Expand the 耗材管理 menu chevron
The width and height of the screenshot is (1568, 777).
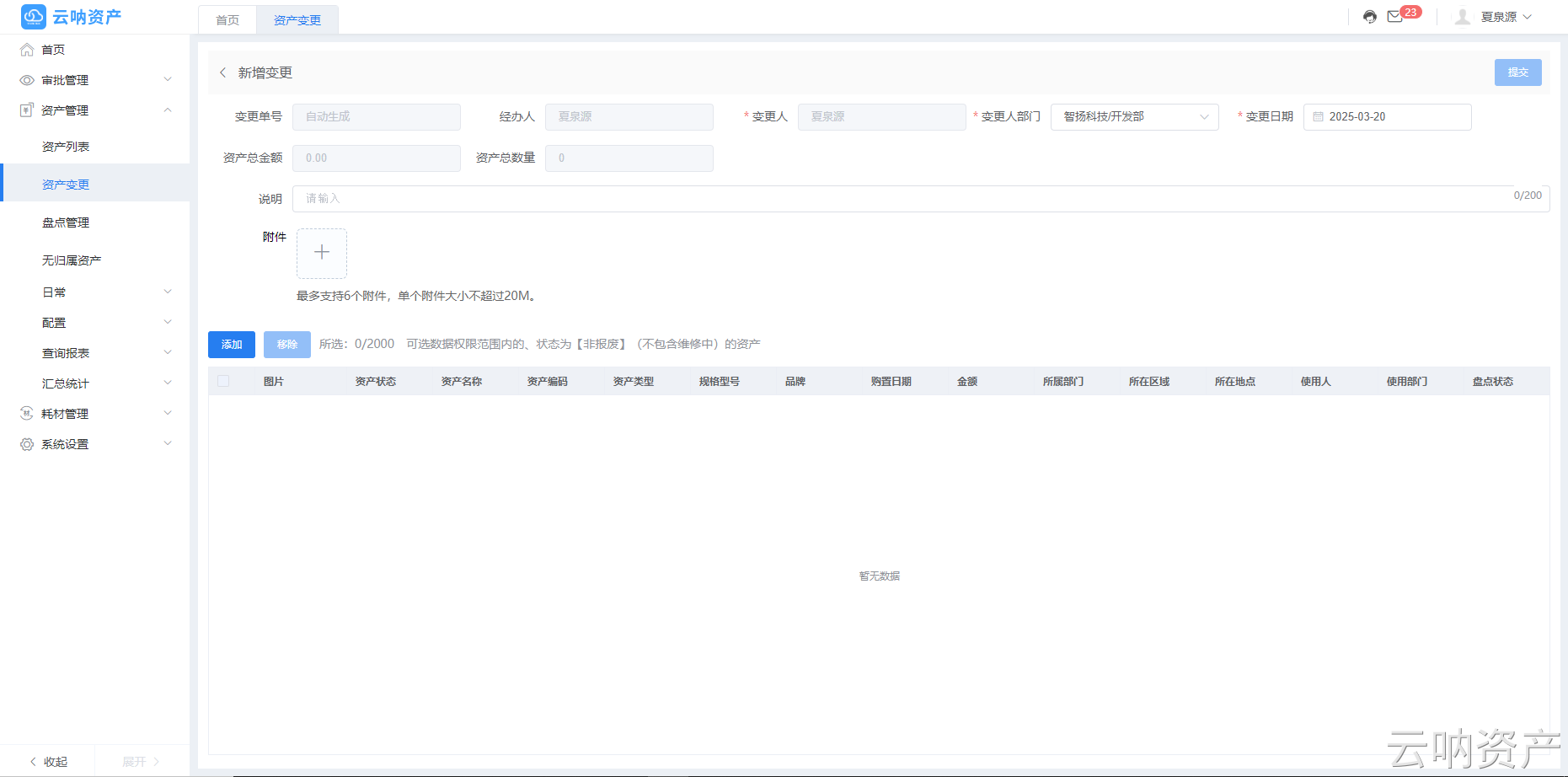point(168,413)
